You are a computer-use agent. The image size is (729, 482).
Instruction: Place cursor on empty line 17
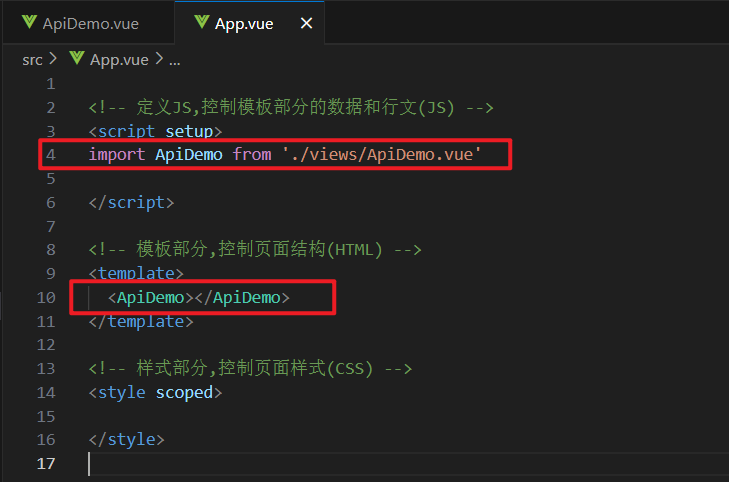tap(409, 464)
